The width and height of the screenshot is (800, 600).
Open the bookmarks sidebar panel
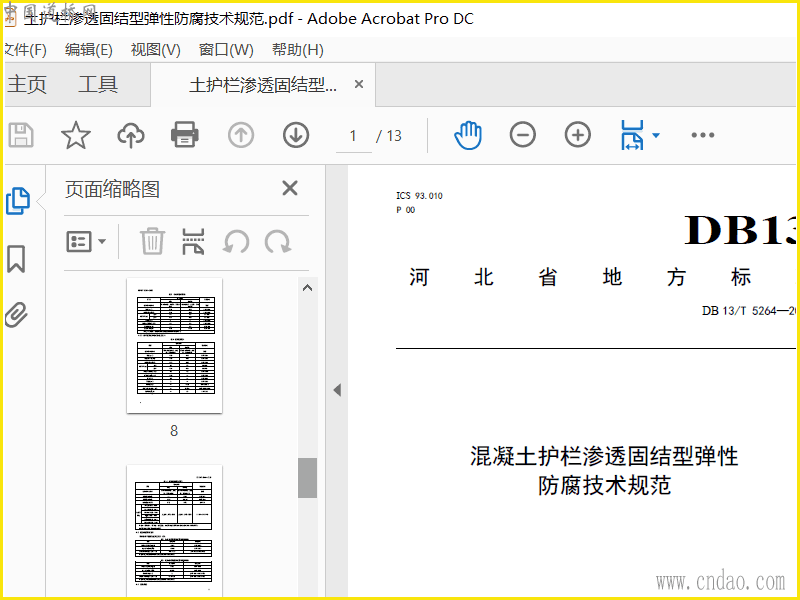(x=16, y=259)
